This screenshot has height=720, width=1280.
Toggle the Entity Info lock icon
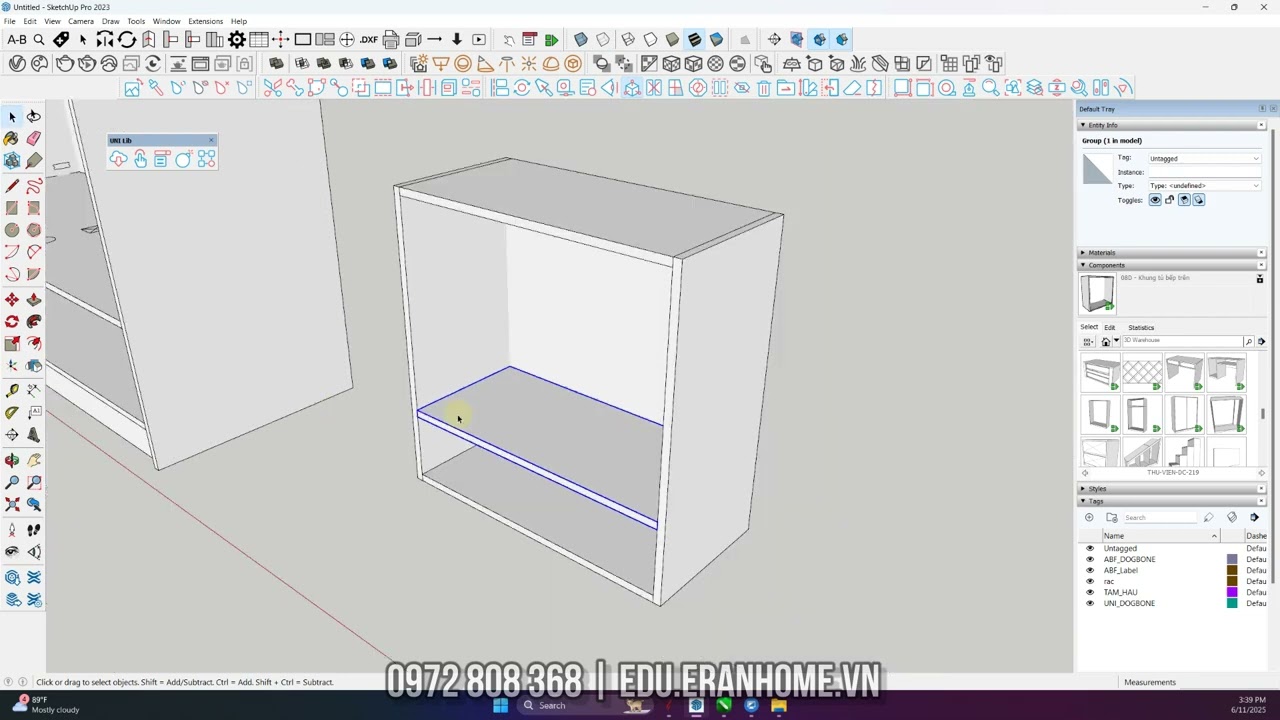point(1169,200)
